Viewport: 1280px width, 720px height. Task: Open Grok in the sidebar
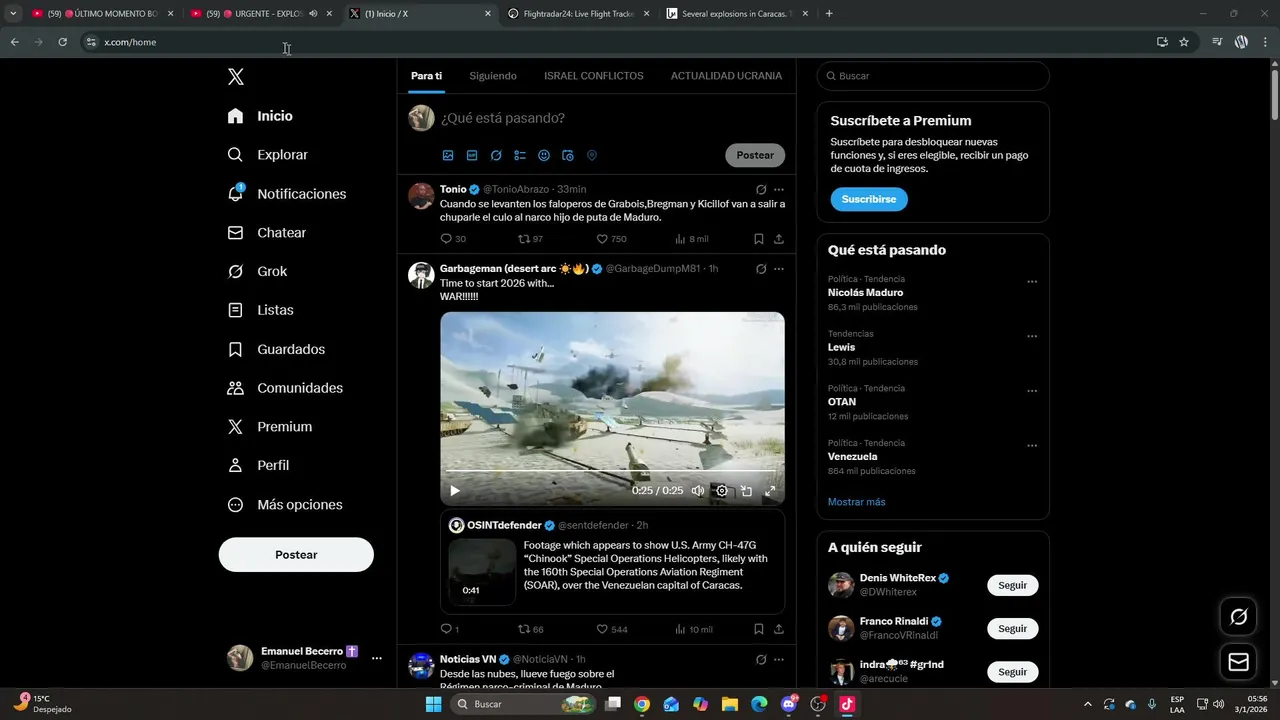257,271
